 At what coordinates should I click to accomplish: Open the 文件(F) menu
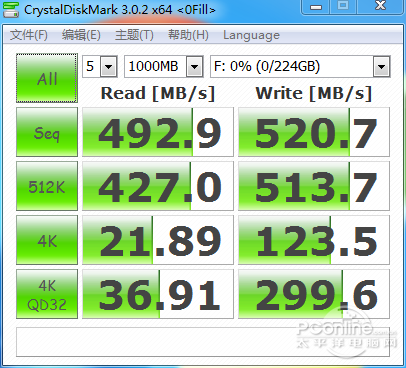29,35
